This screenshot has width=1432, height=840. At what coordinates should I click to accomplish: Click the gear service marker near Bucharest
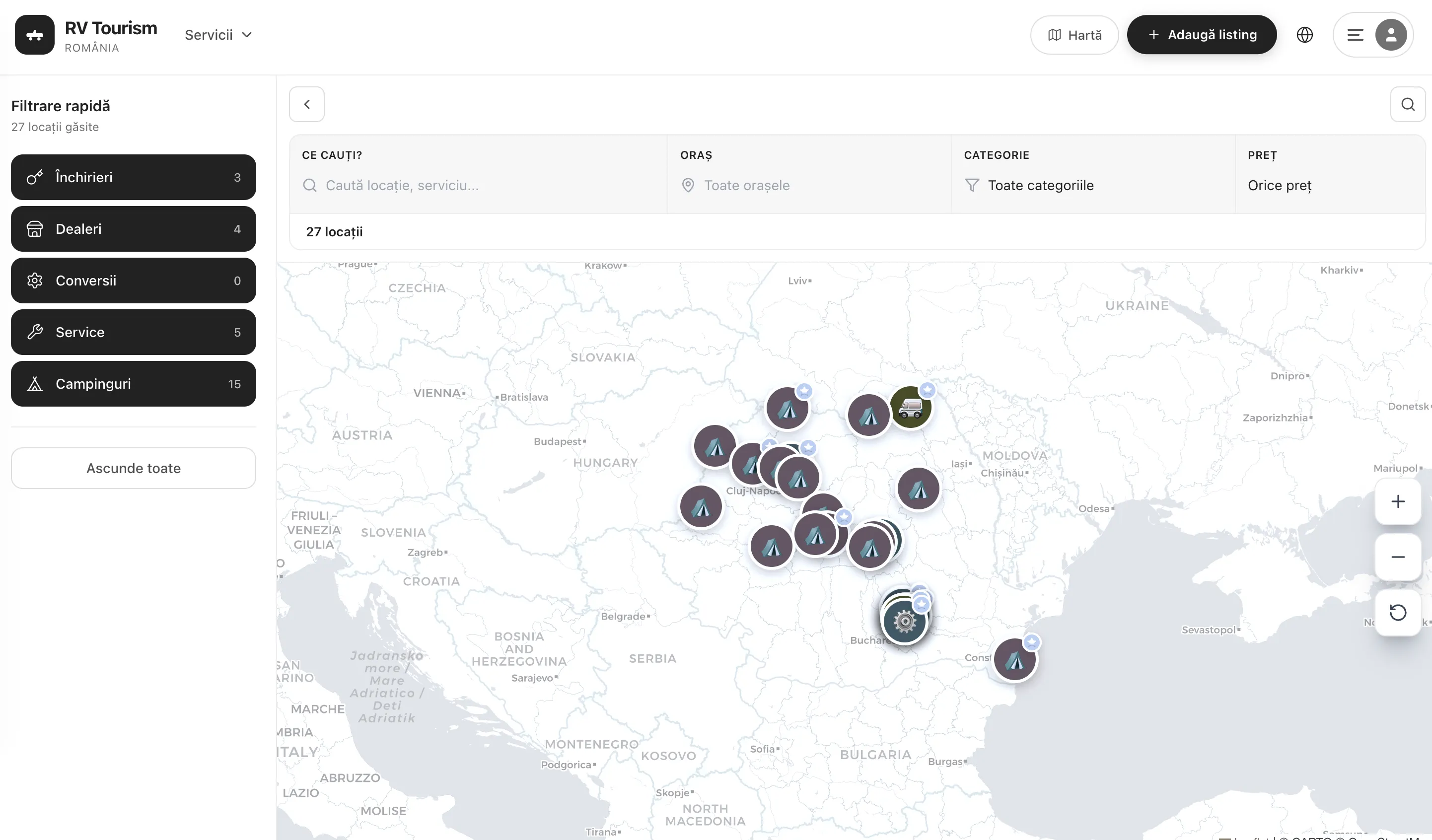pyautogui.click(x=904, y=622)
